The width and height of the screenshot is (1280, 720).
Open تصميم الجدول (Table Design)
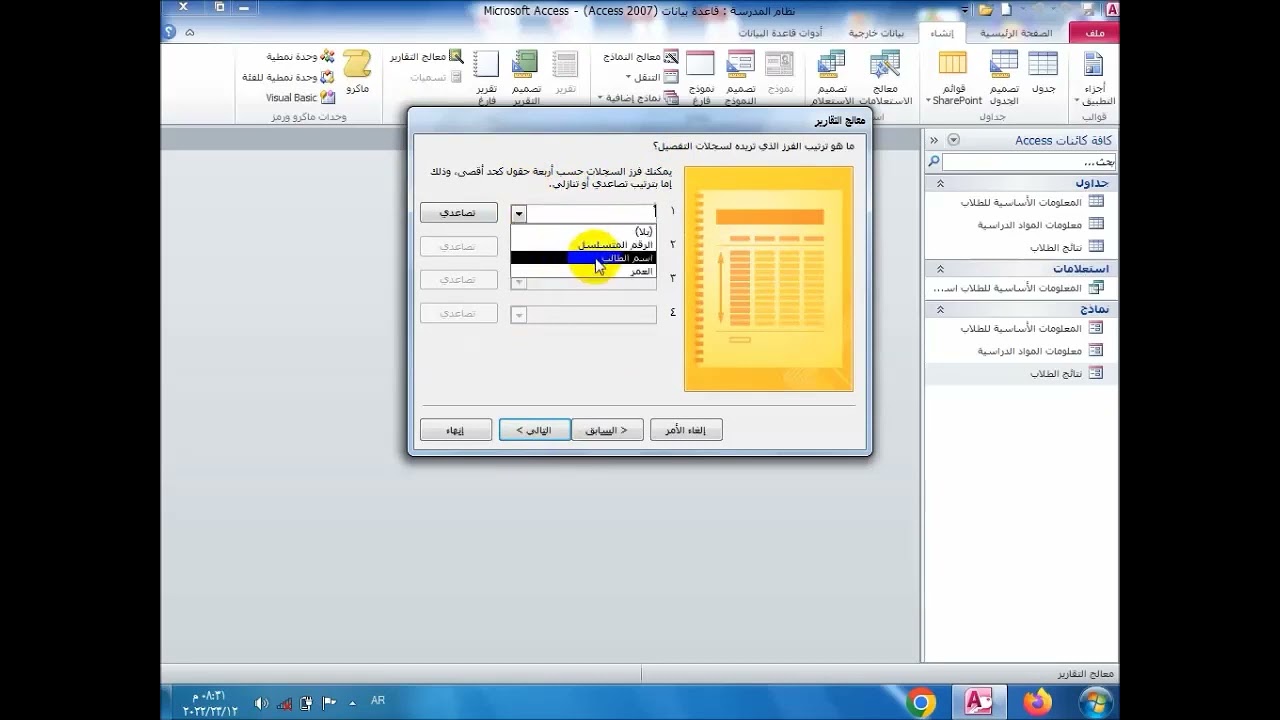pos(1003,78)
